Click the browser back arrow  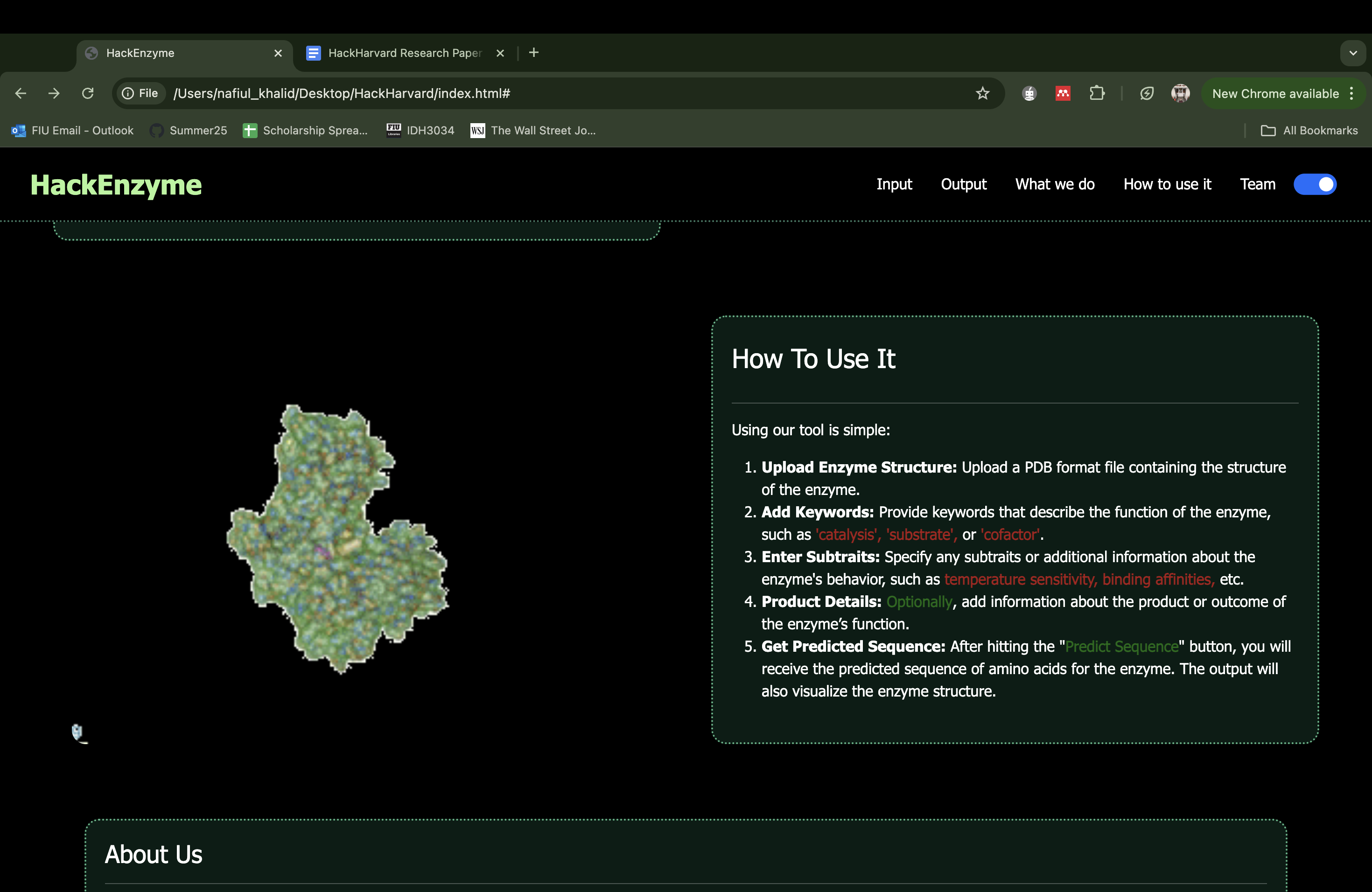point(21,93)
